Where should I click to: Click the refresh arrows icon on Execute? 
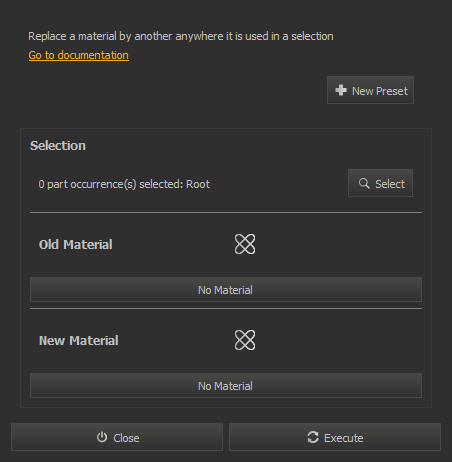coord(313,437)
